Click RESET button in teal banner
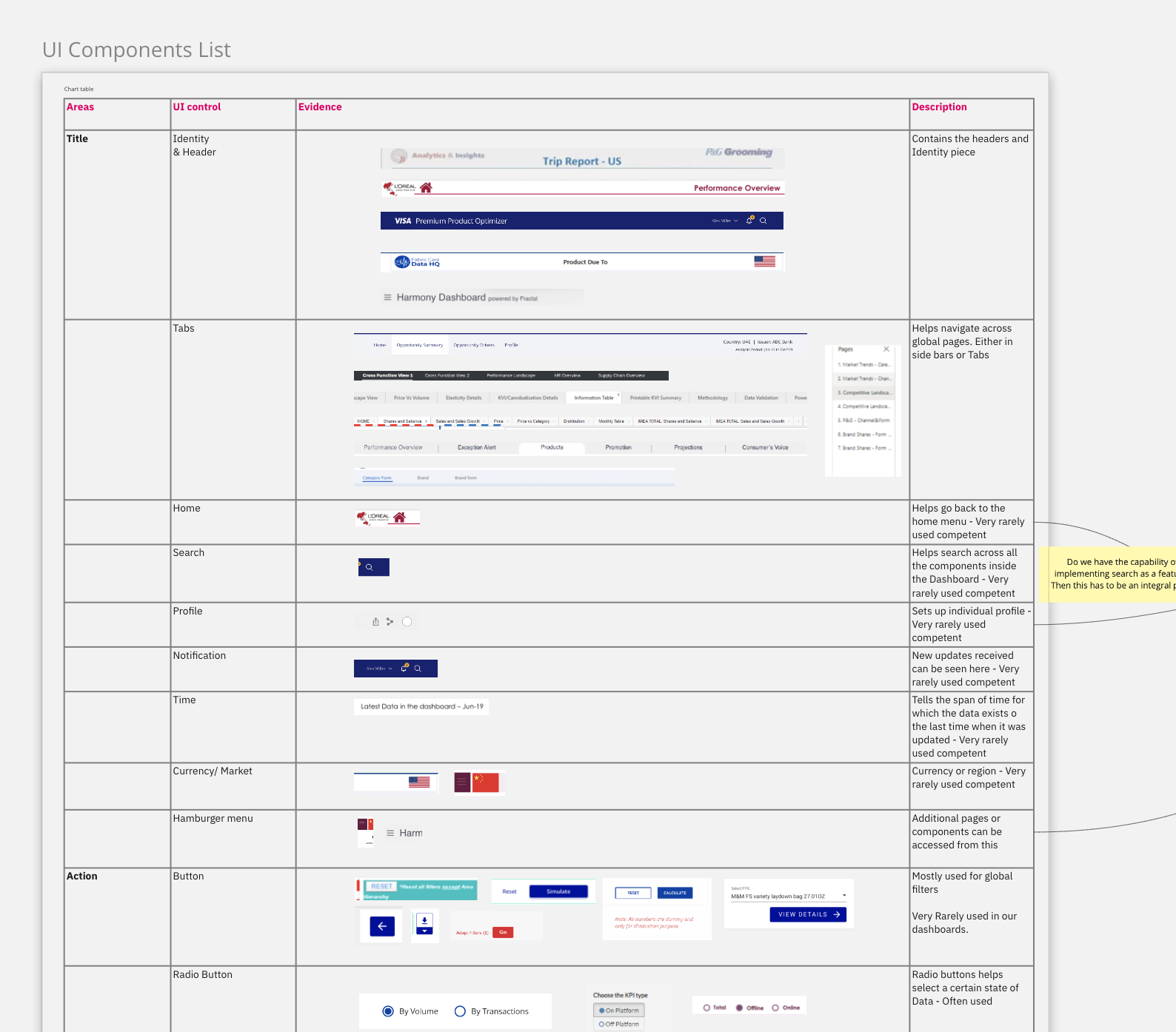 pyautogui.click(x=381, y=886)
